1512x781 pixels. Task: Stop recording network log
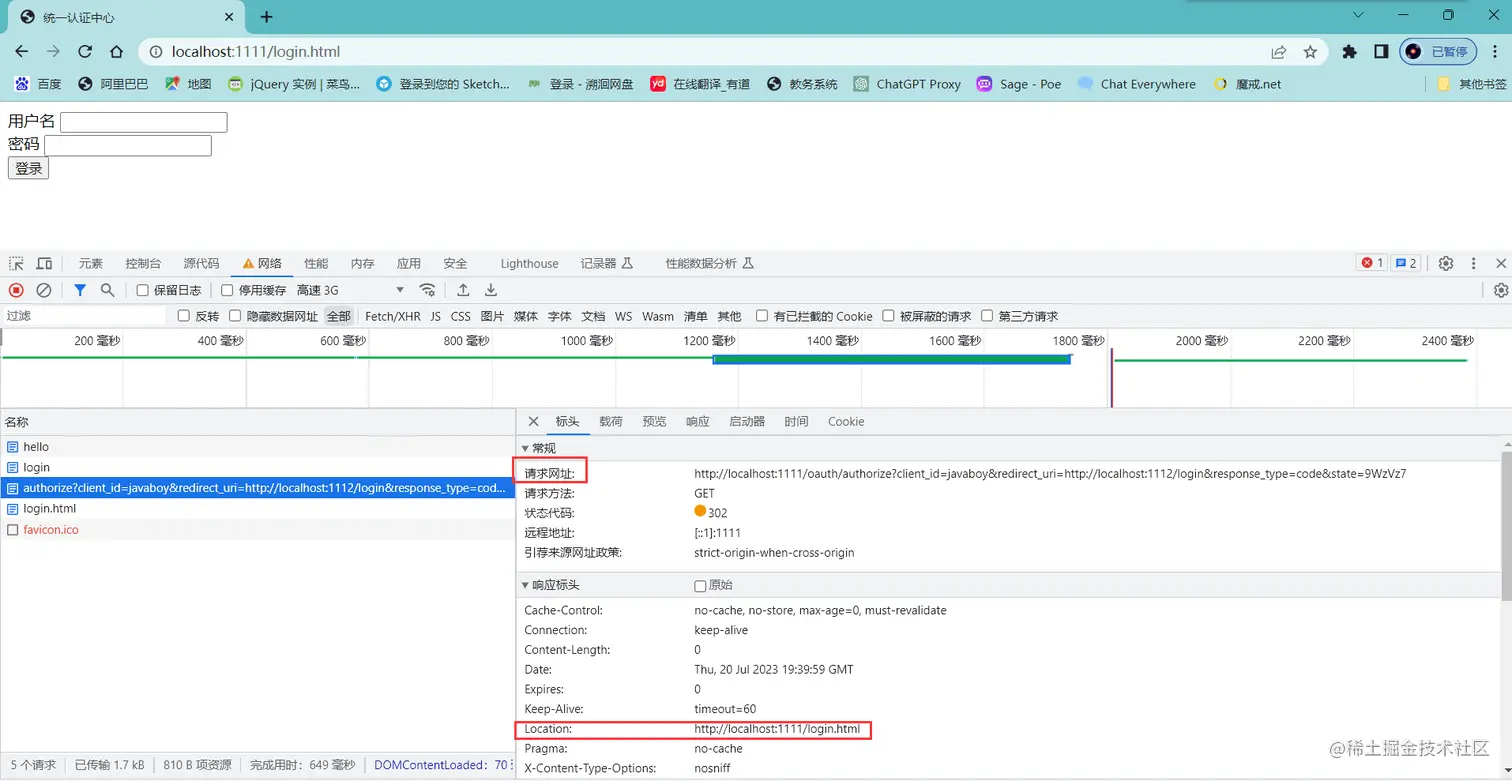pos(16,290)
